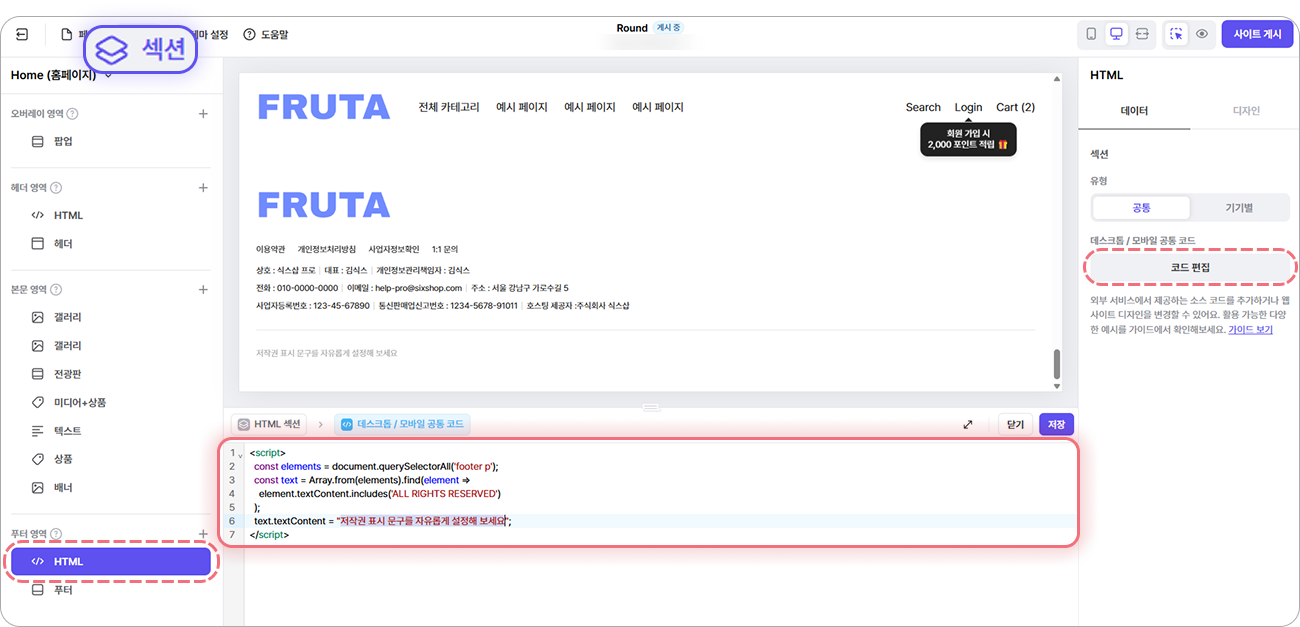Click the 저장 save button
Image resolution: width=1300 pixels, height=627 pixels.
[1056, 424]
